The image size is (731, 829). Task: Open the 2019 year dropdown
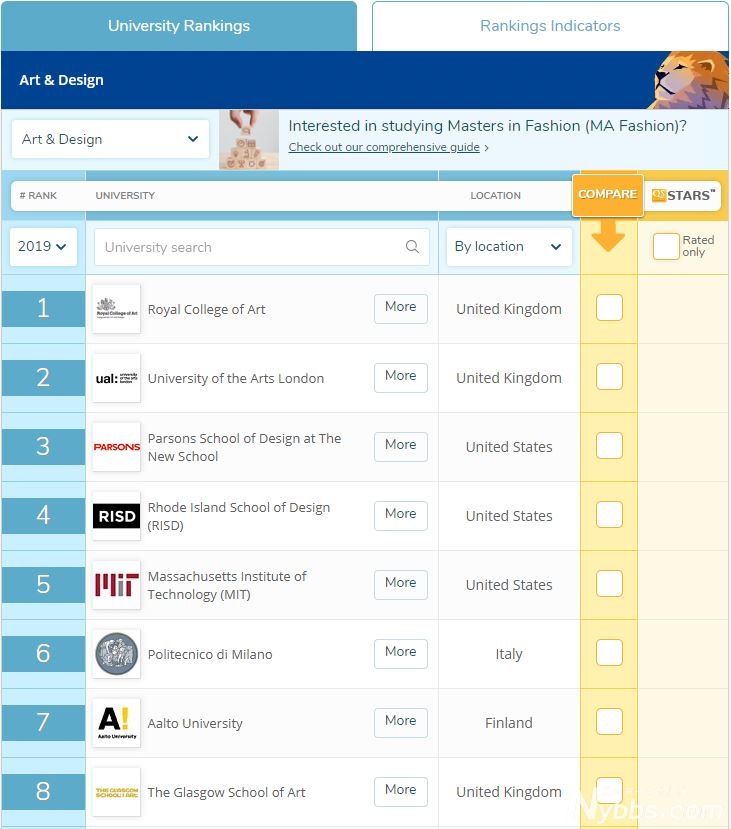43,246
